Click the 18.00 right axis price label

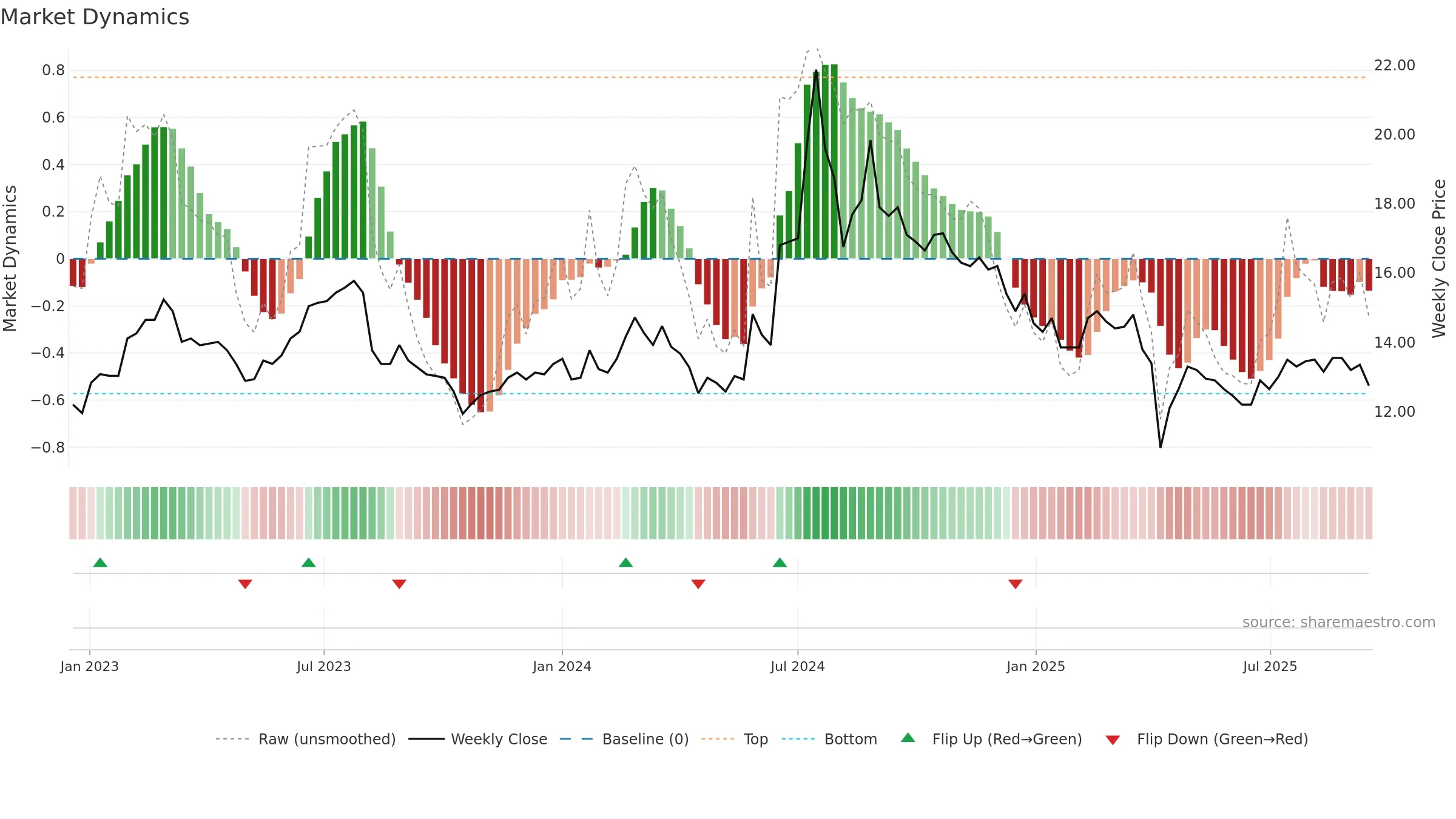click(1395, 203)
